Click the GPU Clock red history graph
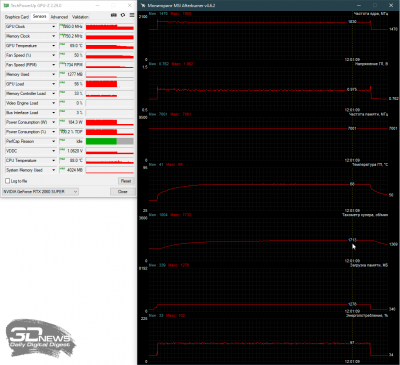 pos(110,27)
